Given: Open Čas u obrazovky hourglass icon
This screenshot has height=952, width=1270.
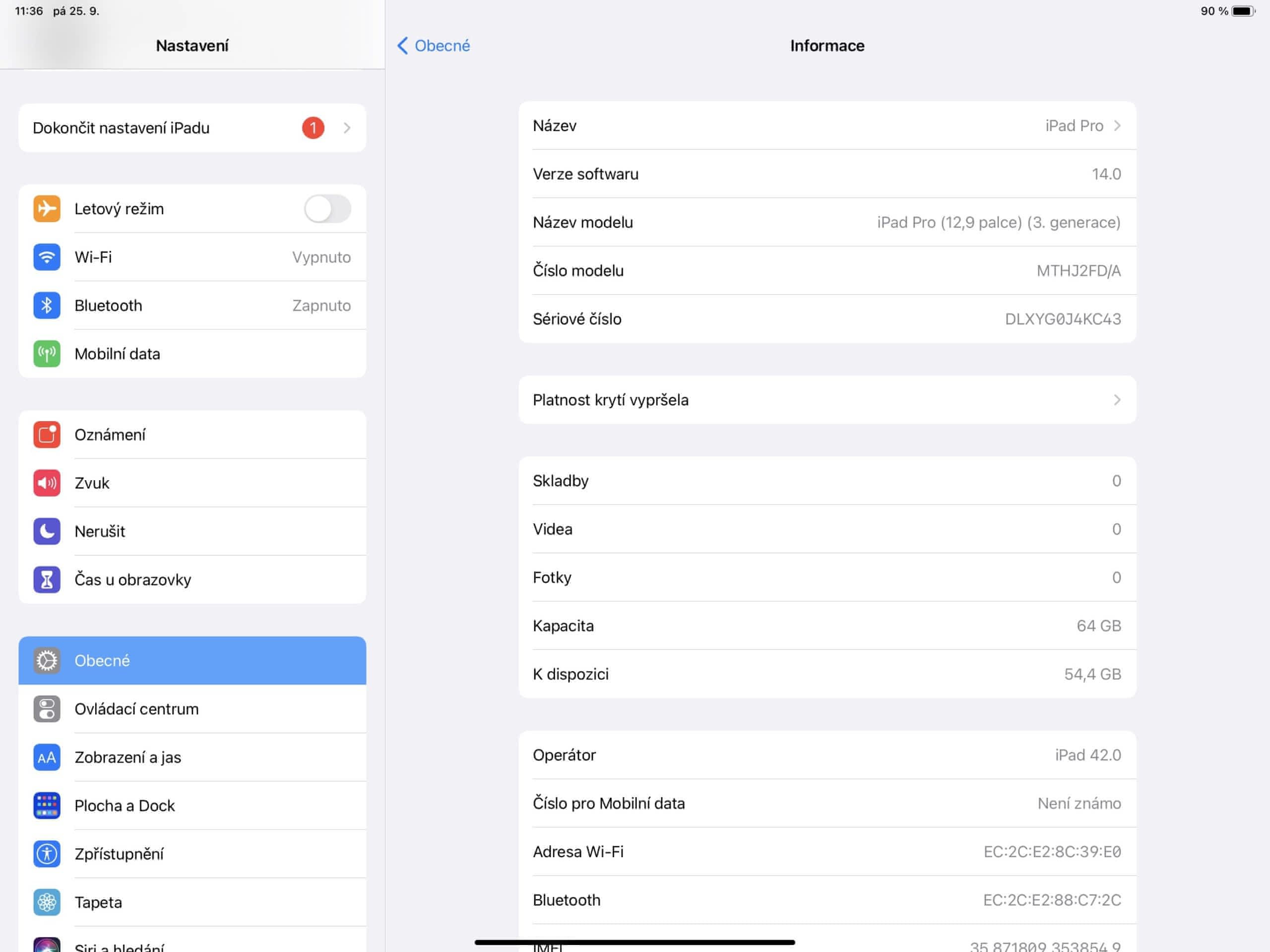Looking at the screenshot, I should click(47, 579).
